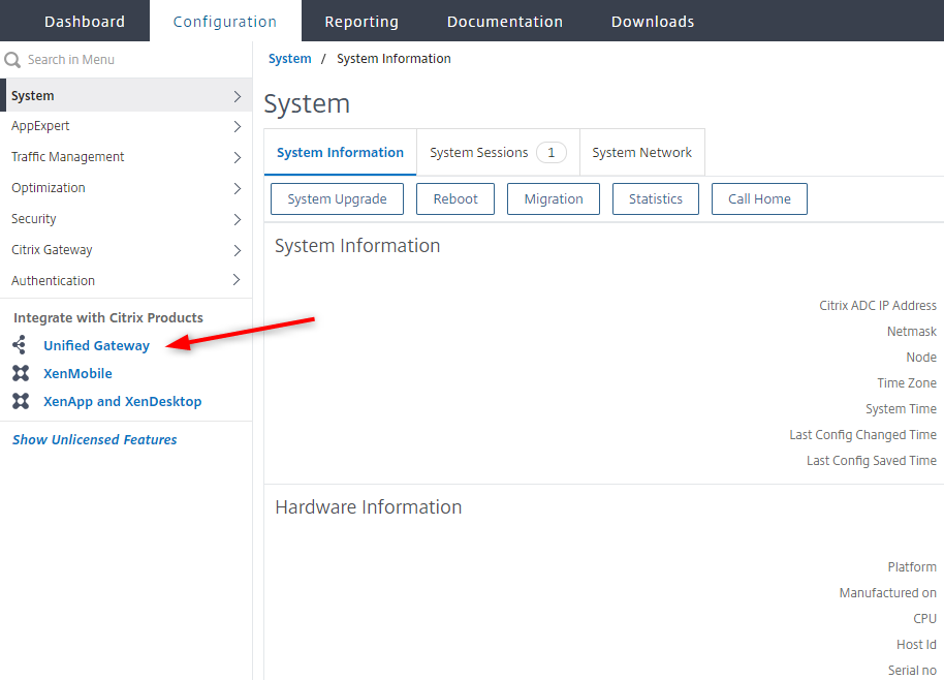Click the Platform label
This screenshot has height=680, width=944.
[912, 567]
